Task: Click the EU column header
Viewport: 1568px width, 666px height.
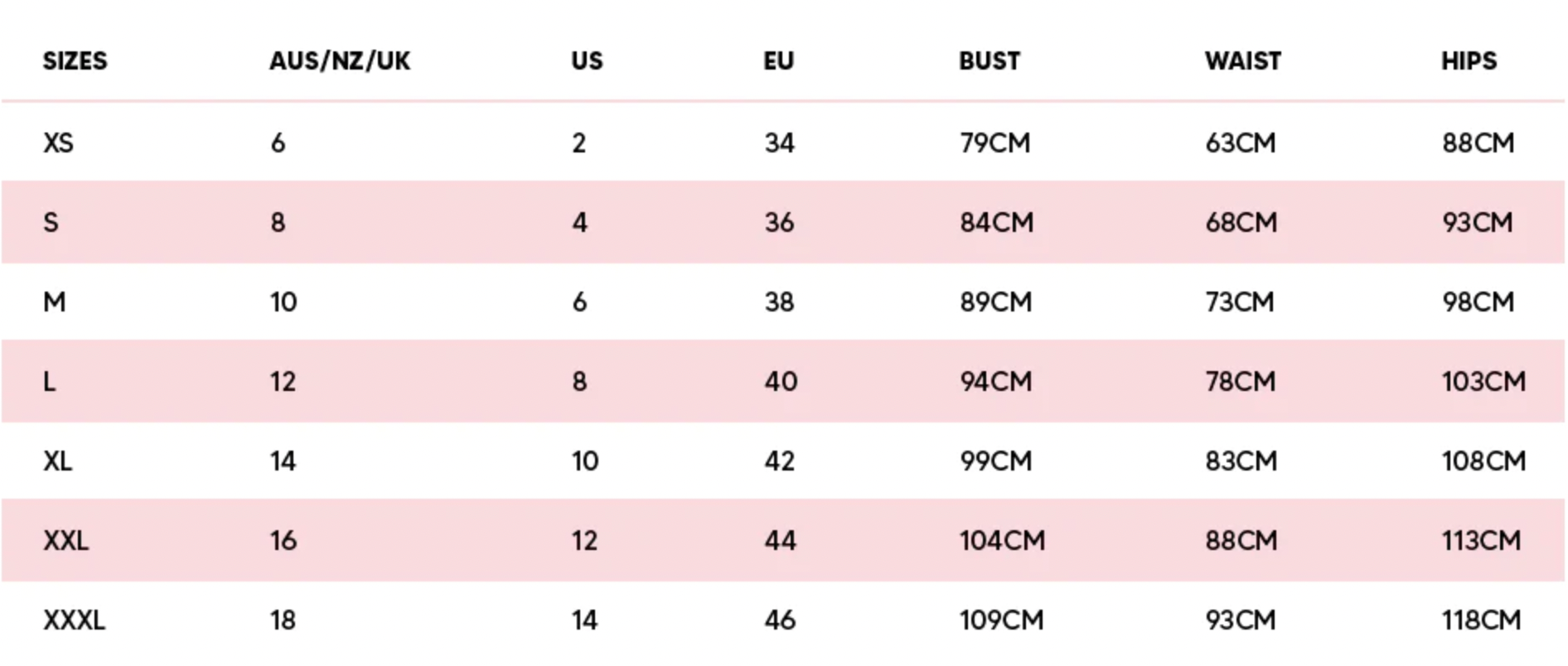Action: (x=778, y=61)
